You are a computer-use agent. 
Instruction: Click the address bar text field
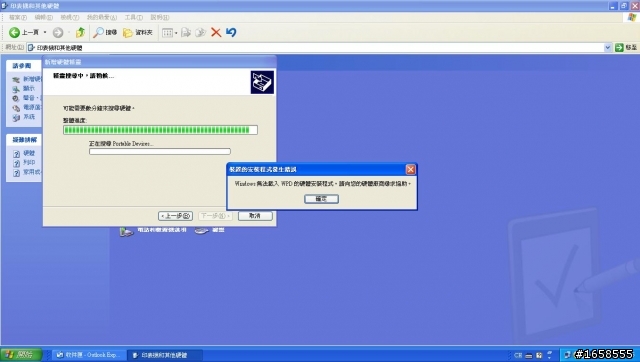point(318,48)
